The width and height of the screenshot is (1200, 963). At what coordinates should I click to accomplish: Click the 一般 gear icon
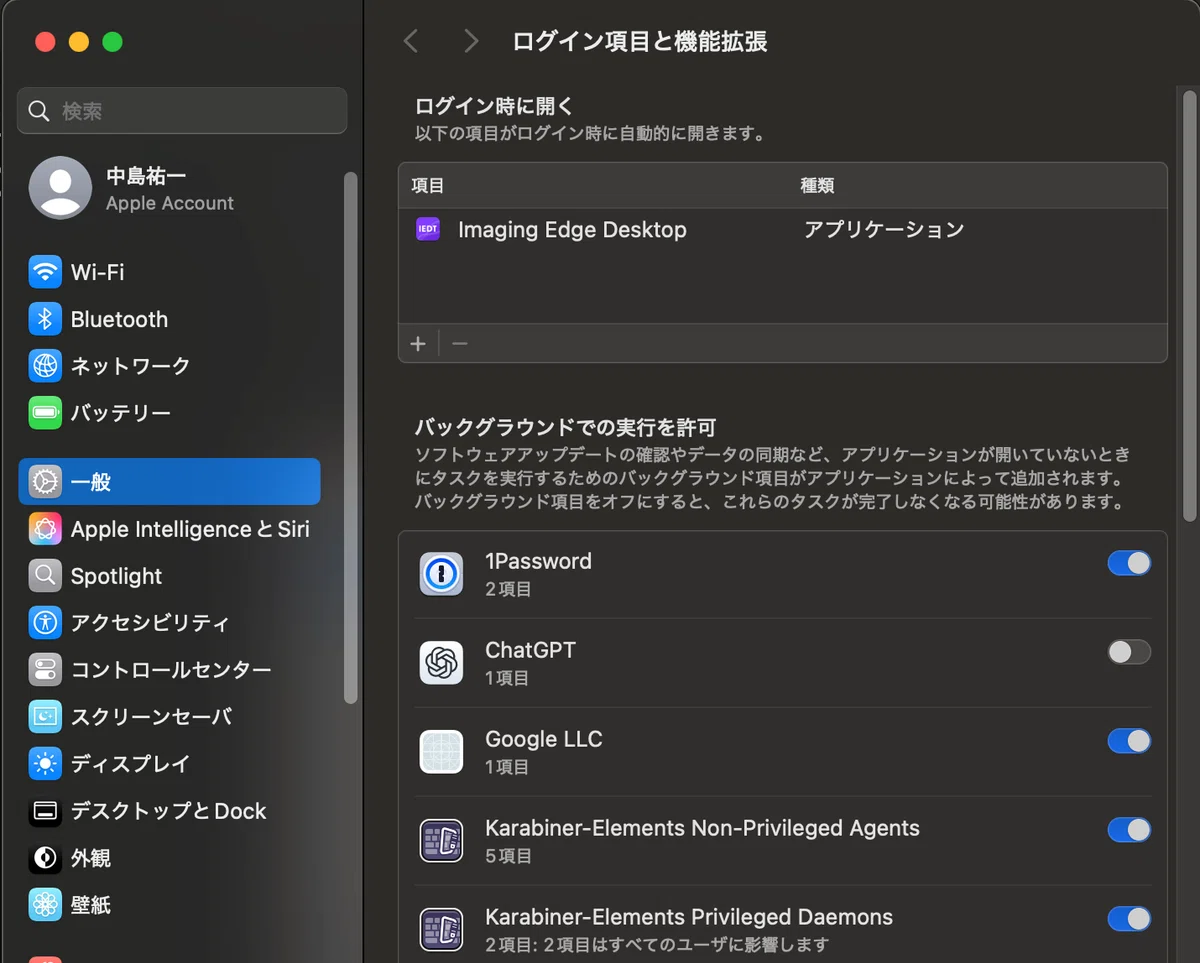point(45,482)
